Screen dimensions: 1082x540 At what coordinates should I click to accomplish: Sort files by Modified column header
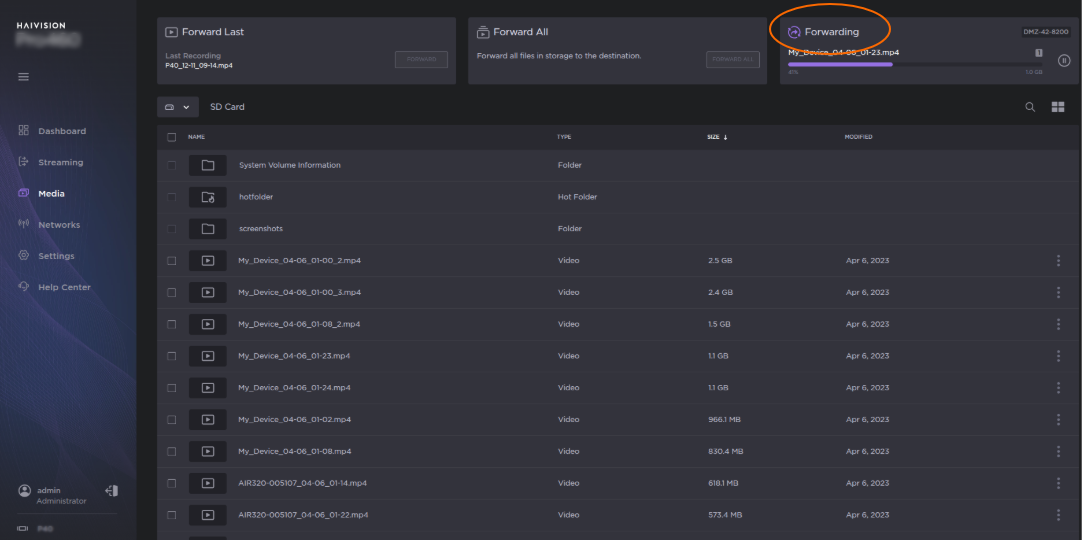[x=858, y=137]
